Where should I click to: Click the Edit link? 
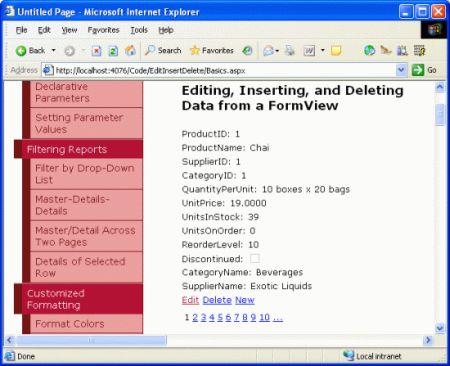(x=190, y=300)
